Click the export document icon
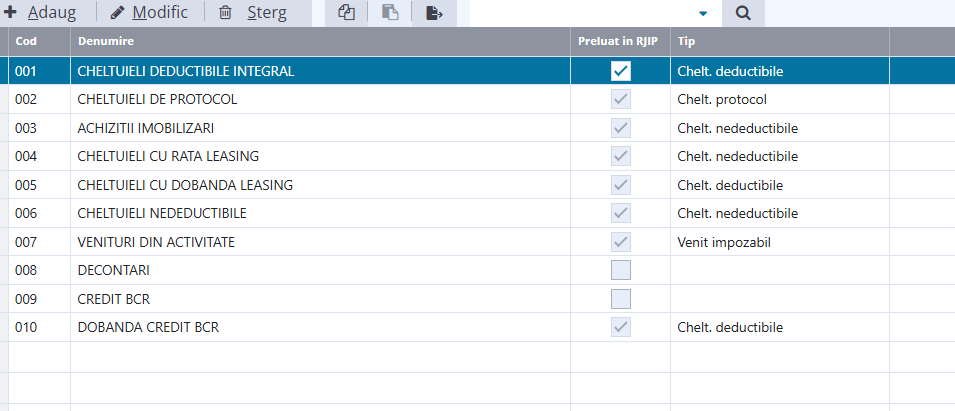 pos(434,13)
